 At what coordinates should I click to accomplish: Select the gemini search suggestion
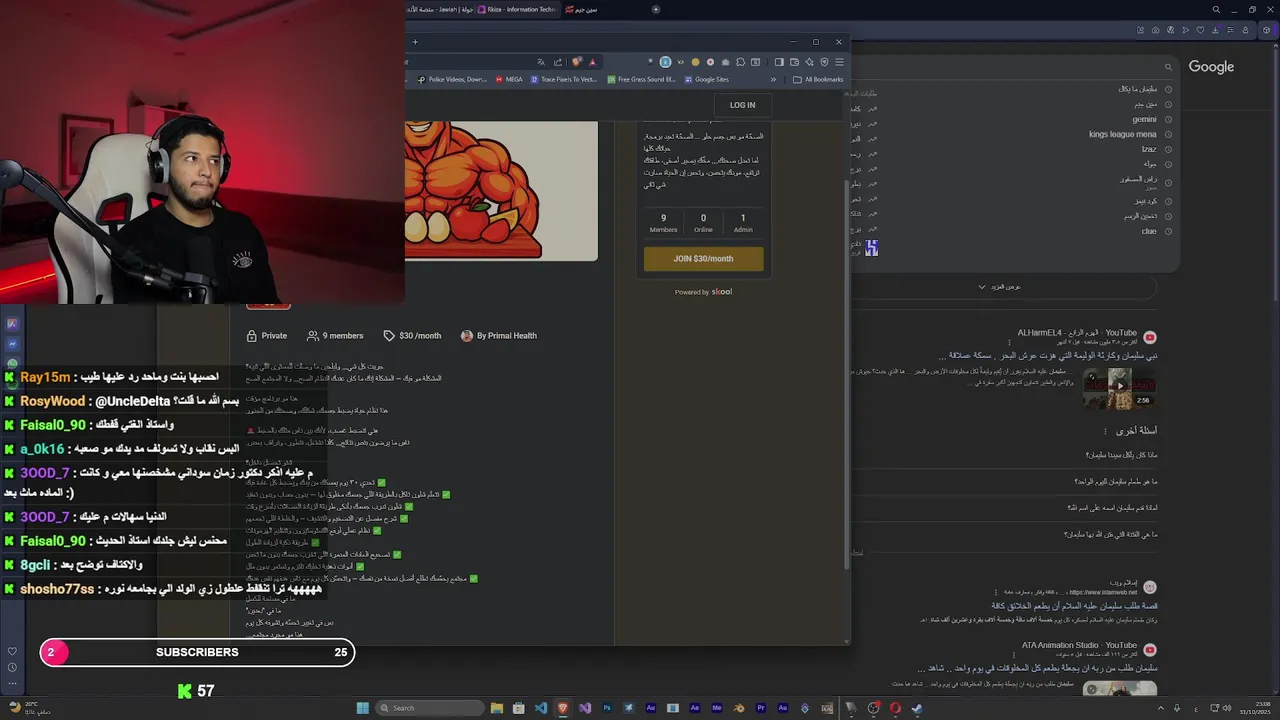pyautogui.click(x=1144, y=119)
